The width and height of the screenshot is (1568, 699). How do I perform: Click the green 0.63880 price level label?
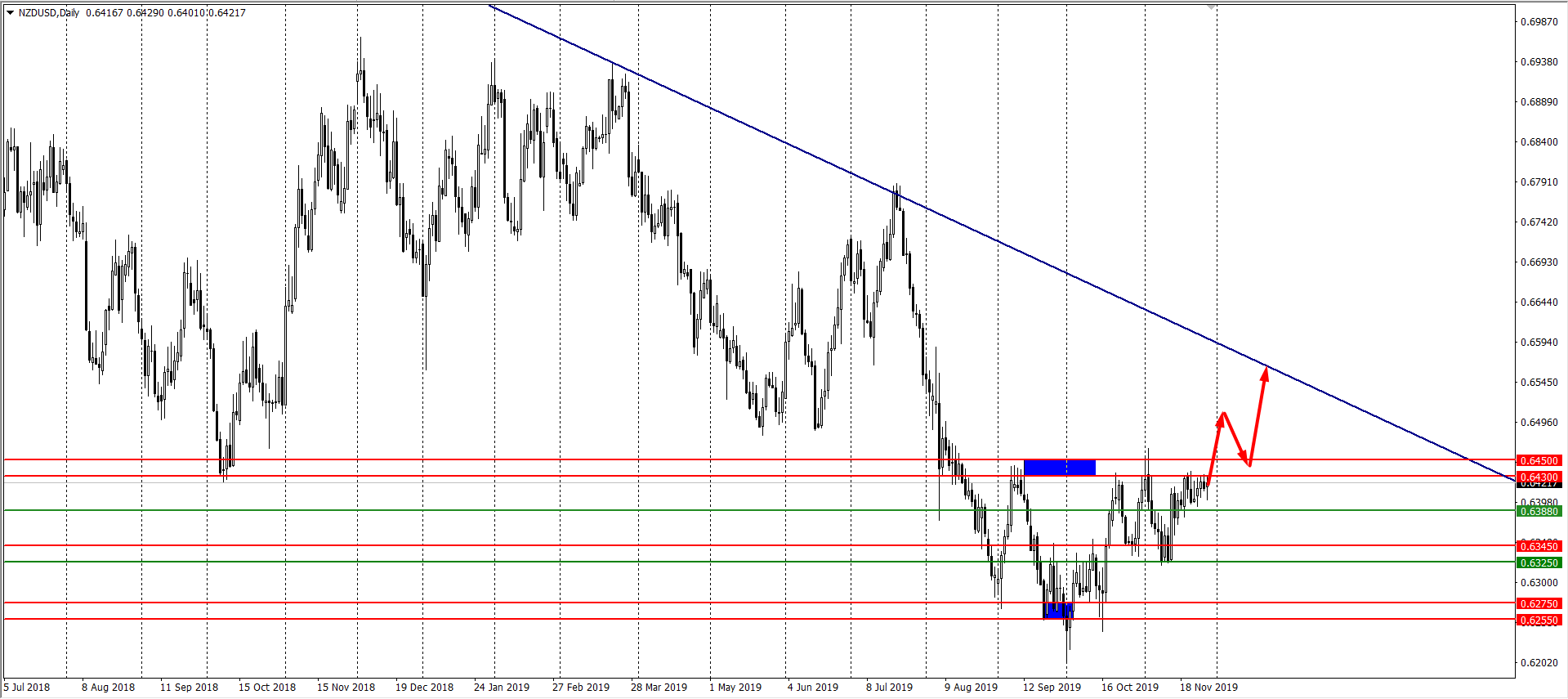pyautogui.click(x=1539, y=512)
